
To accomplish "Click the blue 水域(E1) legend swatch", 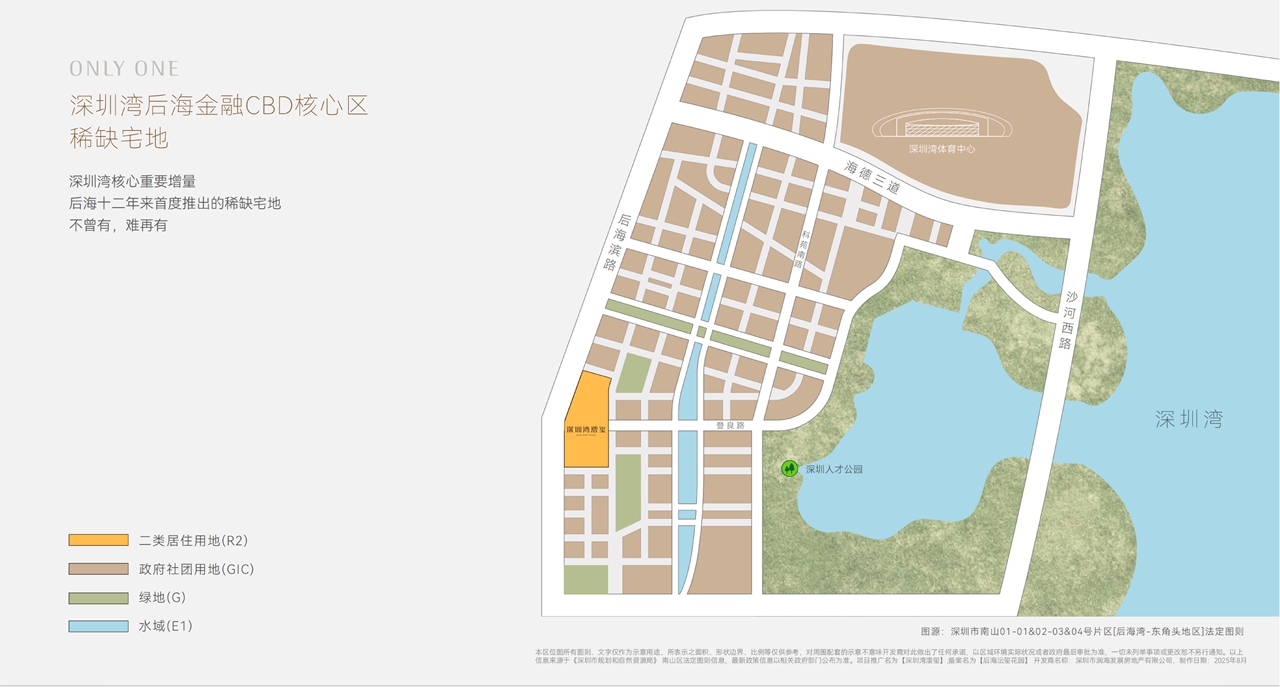I will coord(98,627).
